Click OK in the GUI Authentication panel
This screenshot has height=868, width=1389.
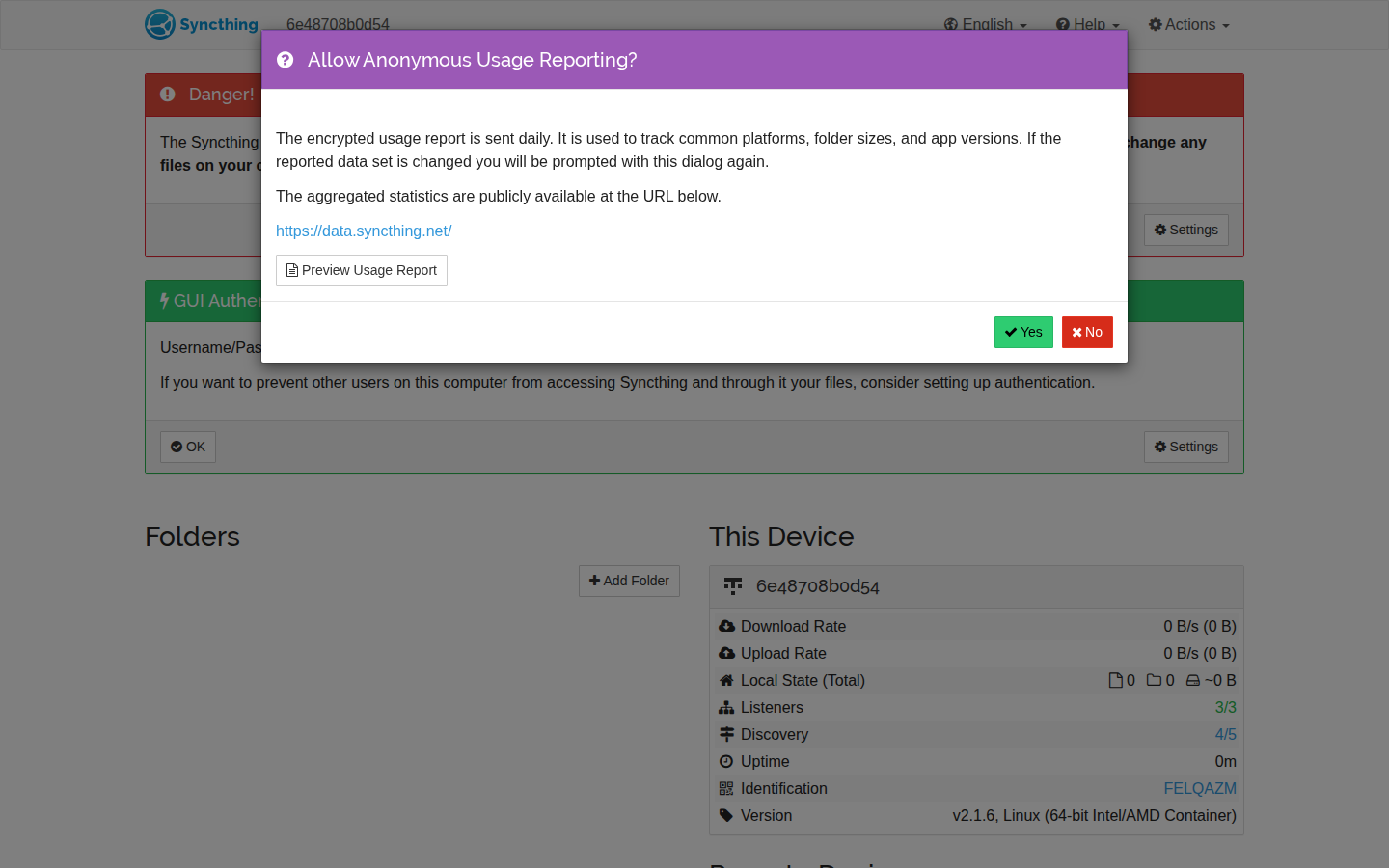[188, 447]
